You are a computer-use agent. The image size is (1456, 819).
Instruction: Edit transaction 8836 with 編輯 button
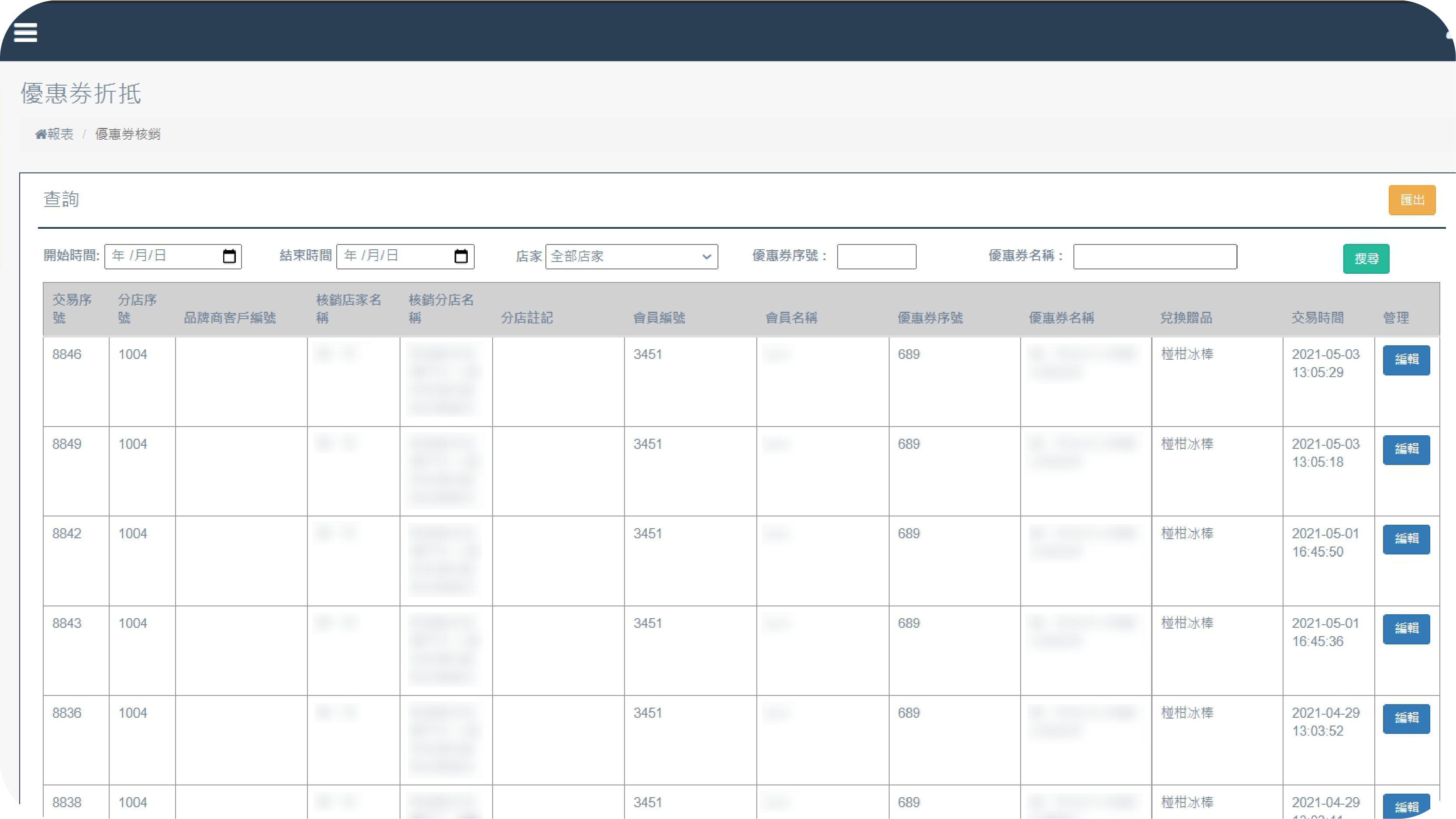click(x=1406, y=719)
